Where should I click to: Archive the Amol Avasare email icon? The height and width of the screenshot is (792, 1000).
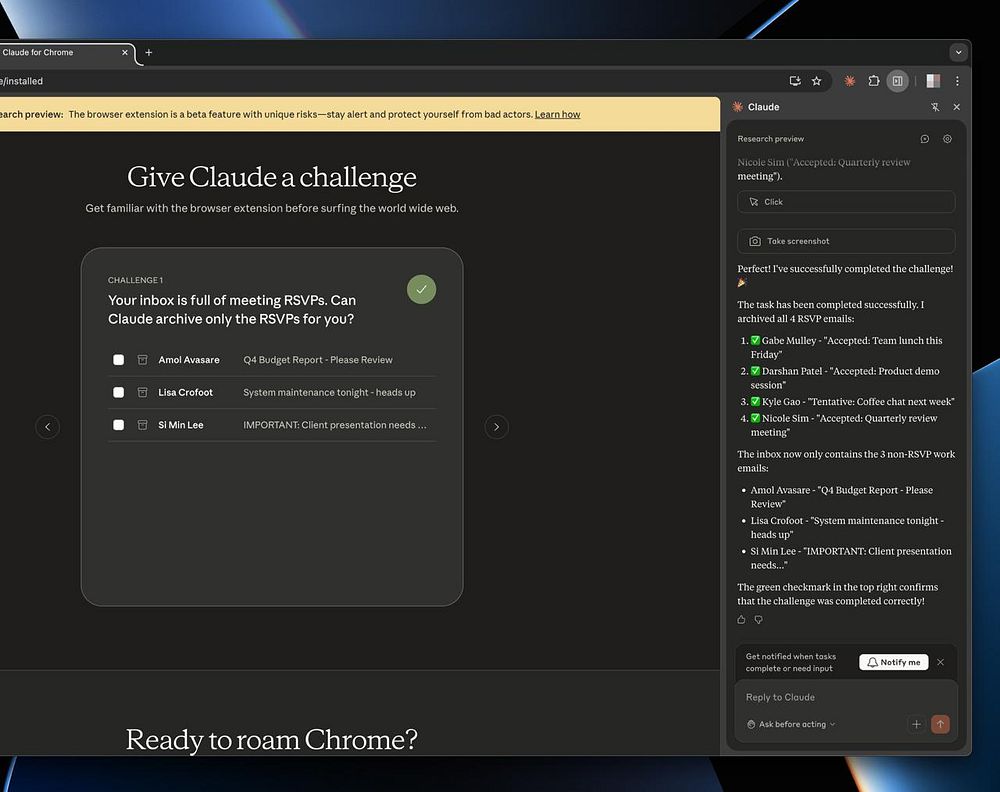click(x=142, y=360)
